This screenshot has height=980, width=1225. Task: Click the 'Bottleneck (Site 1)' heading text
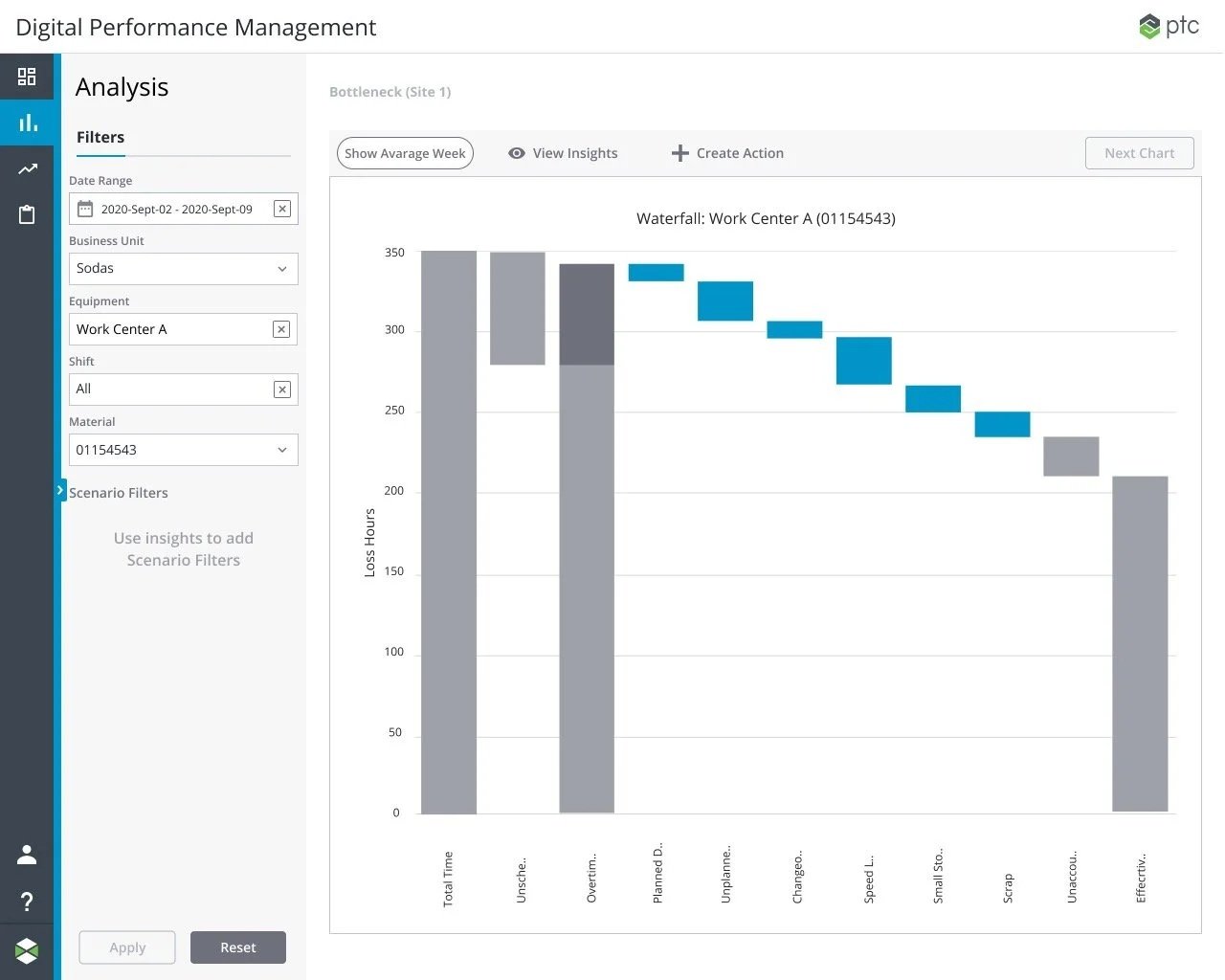pos(390,92)
